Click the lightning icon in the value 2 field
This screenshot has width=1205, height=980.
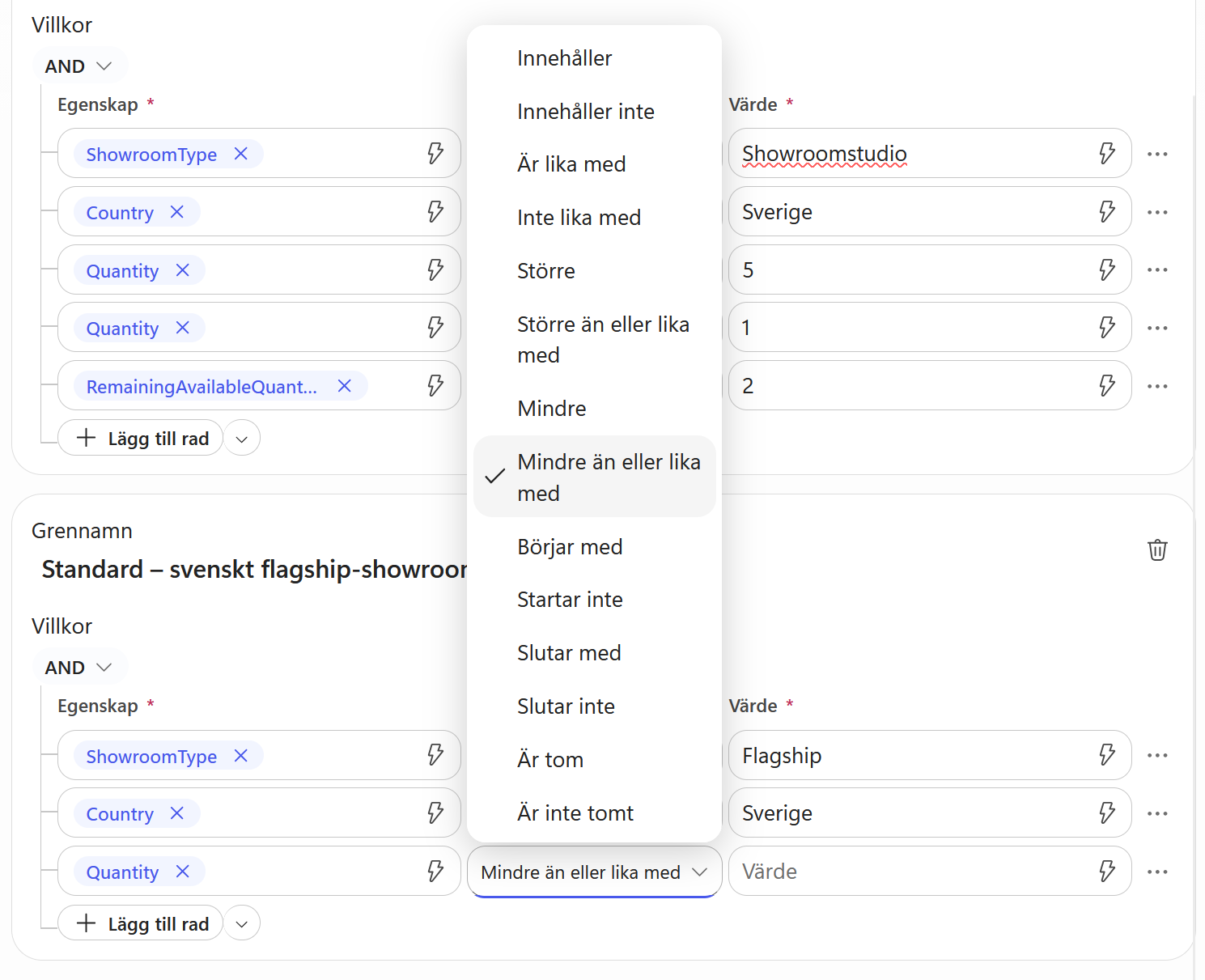coord(1107,385)
